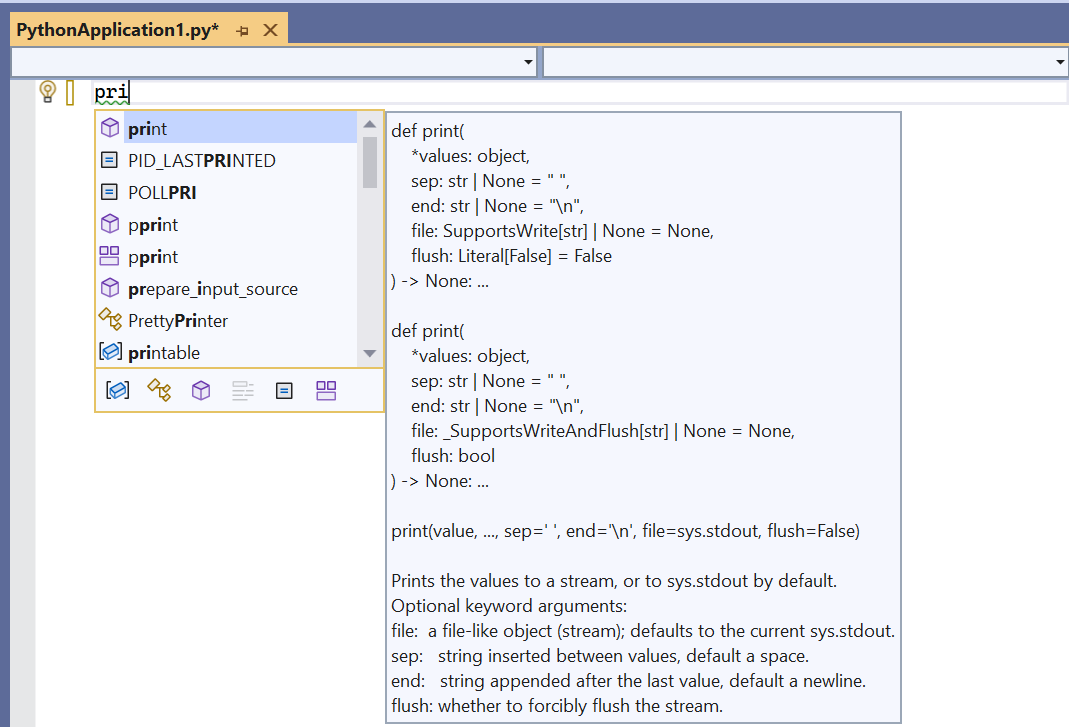The width and height of the screenshot is (1069, 727).
Task: Close the PythonApplication1.py tab
Action: (271, 30)
